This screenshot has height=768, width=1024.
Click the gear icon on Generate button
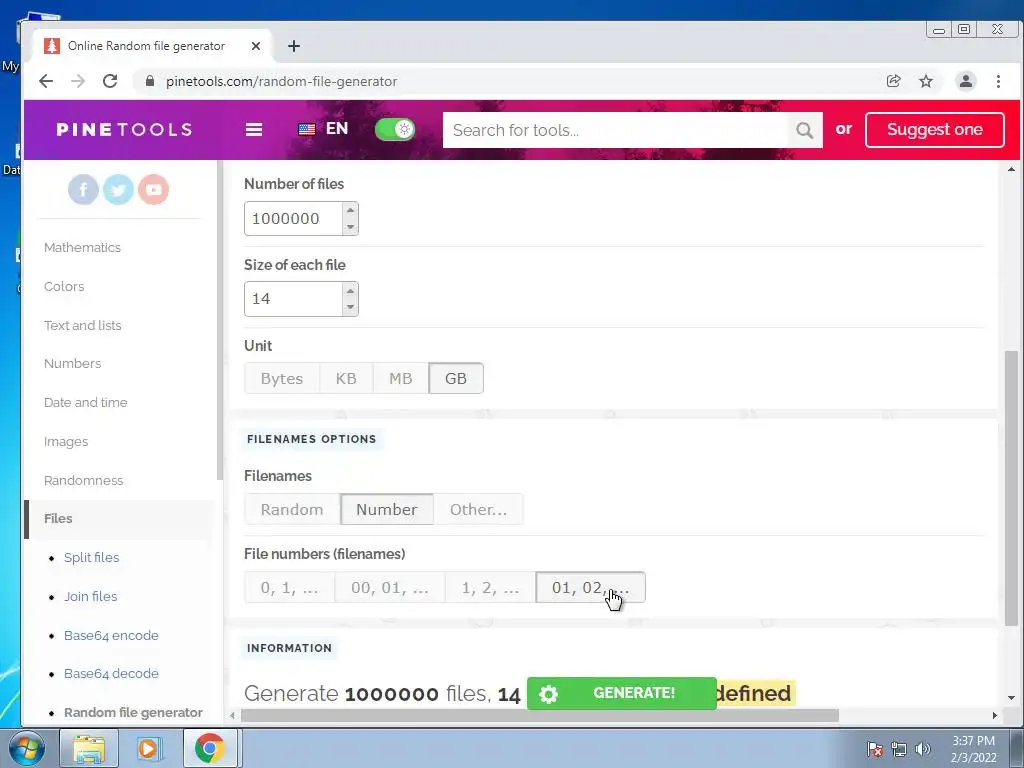point(549,694)
